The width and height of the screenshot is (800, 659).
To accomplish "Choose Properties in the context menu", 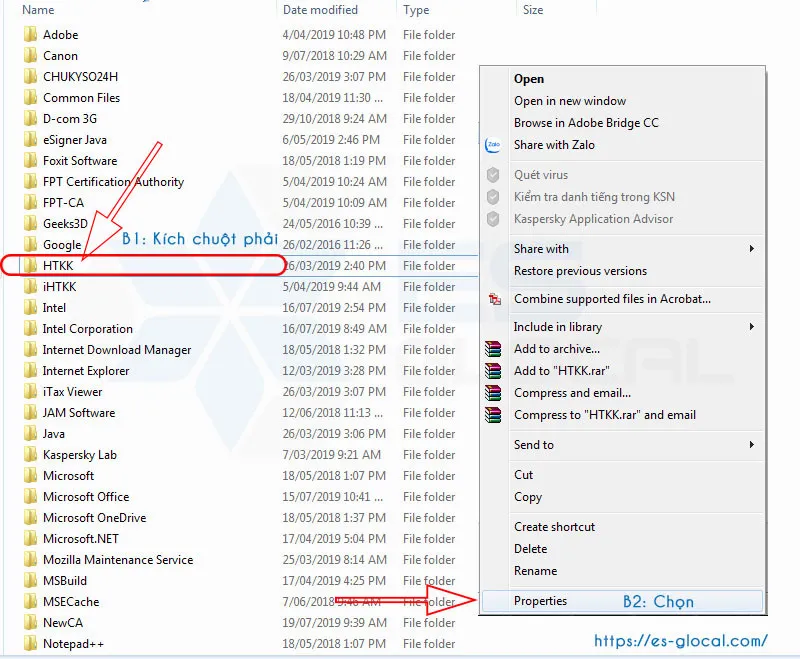I will tap(540, 601).
